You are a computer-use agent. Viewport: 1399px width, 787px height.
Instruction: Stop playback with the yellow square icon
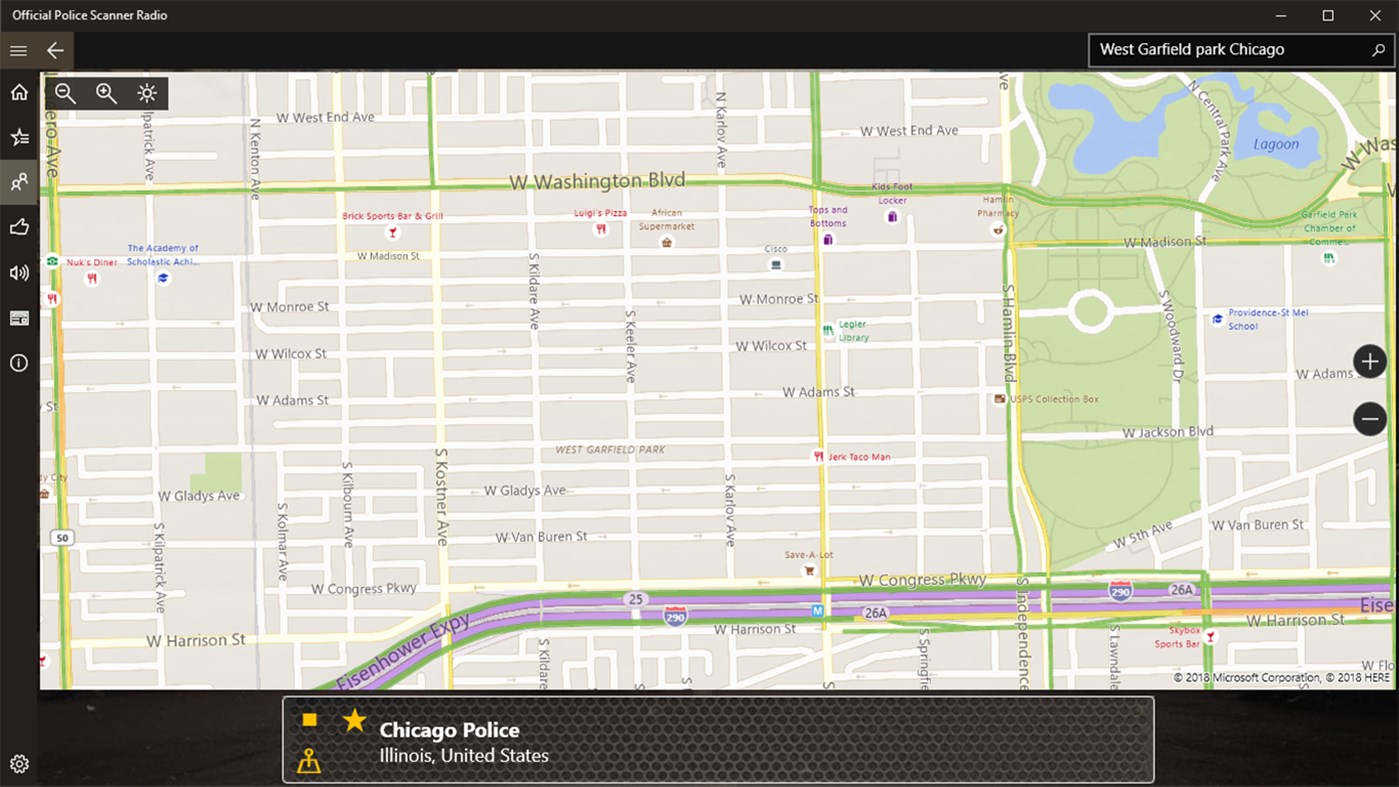[308, 719]
